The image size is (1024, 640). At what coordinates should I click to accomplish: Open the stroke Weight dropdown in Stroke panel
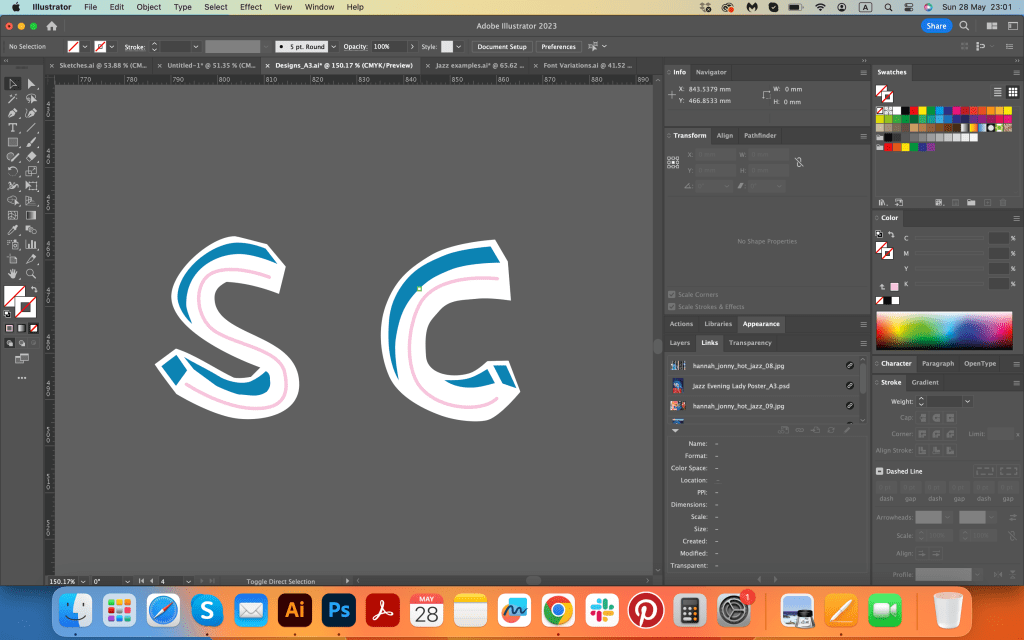[967, 401]
